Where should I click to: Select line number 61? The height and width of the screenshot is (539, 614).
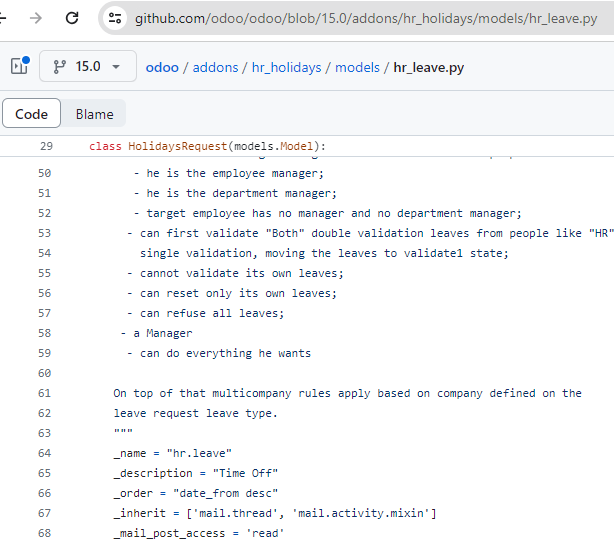(x=45, y=393)
